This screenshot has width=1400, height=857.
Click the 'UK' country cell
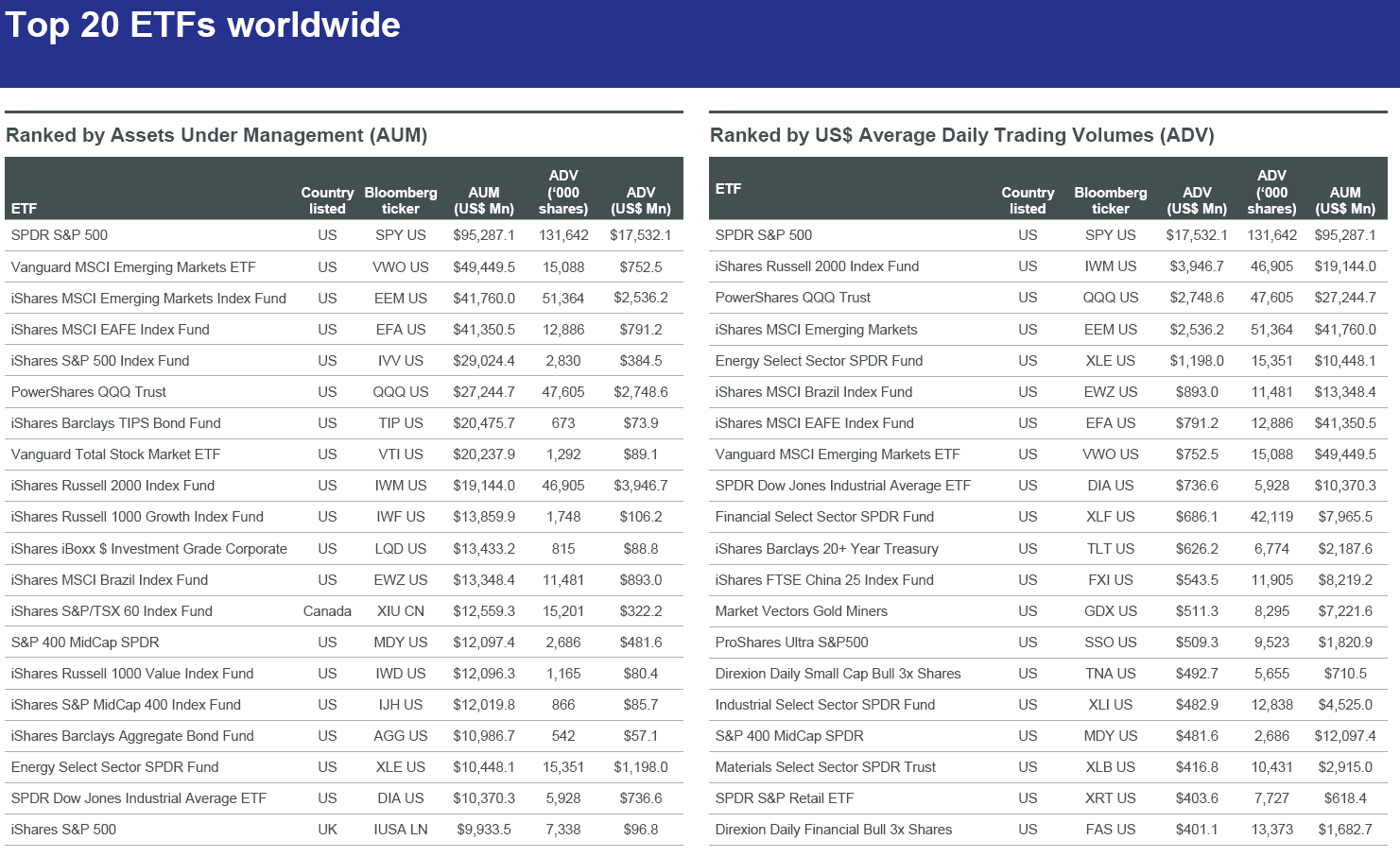pos(327,830)
